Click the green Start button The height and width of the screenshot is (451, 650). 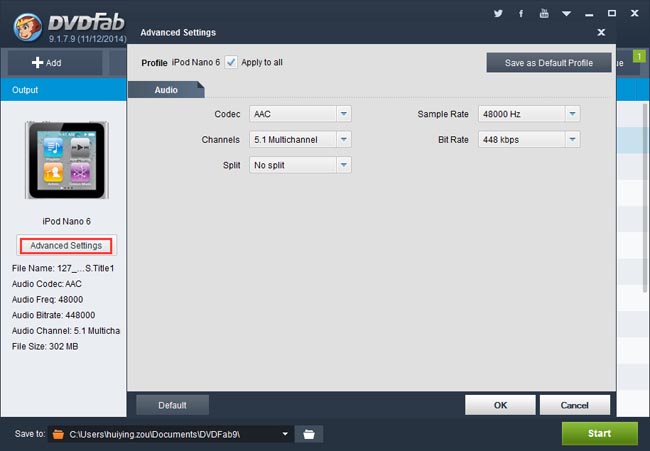pos(599,433)
